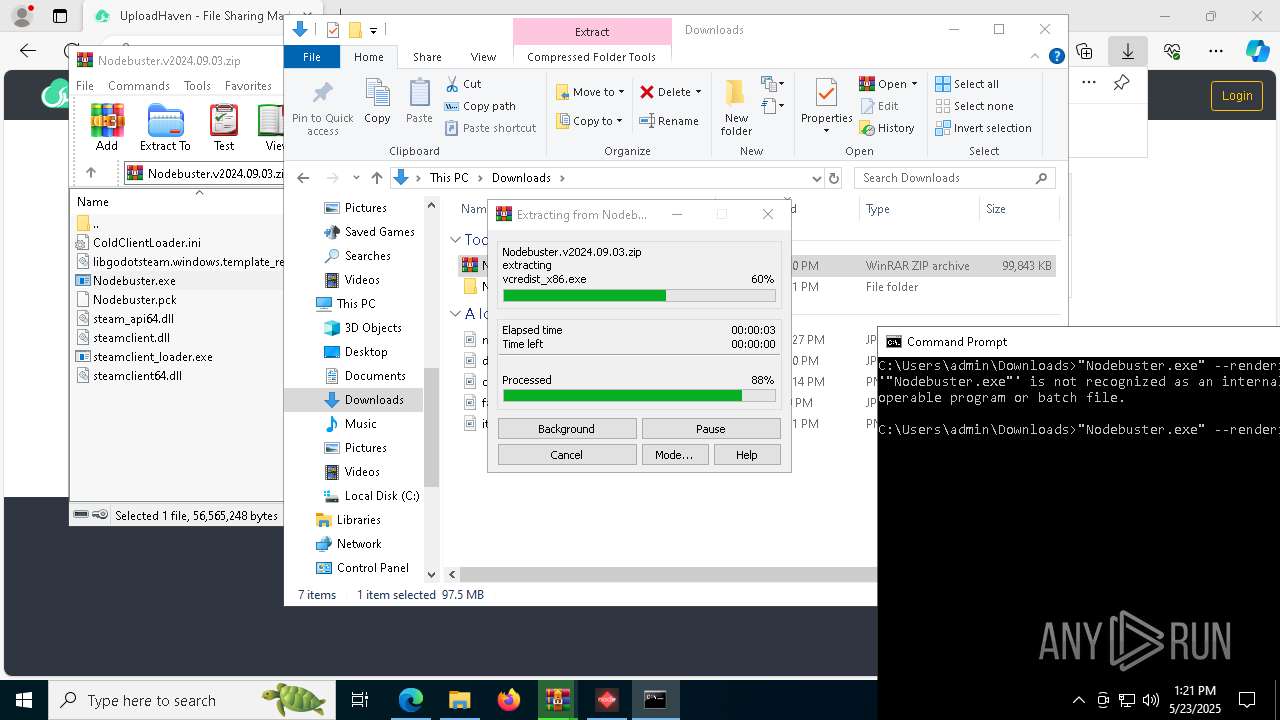Open Edge browser downloads icon
The height and width of the screenshot is (720, 1280).
[1128, 50]
